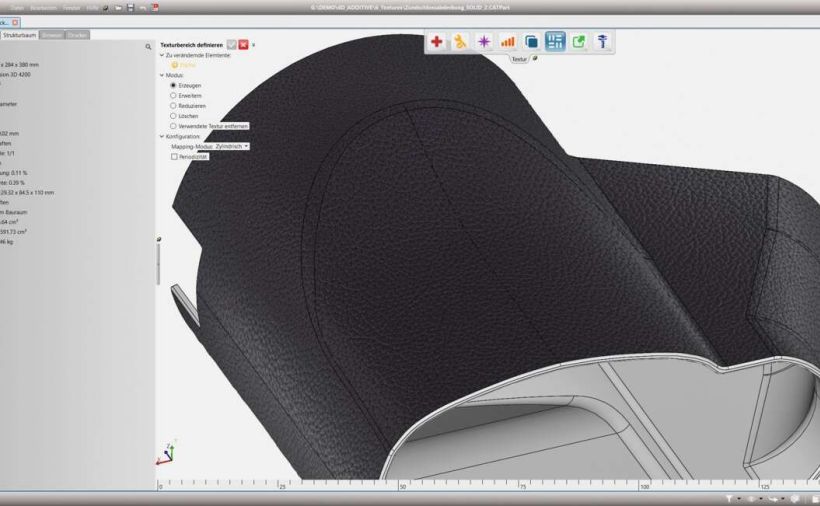
Task: Select the orange bar chart toolbar icon
Action: (508, 41)
